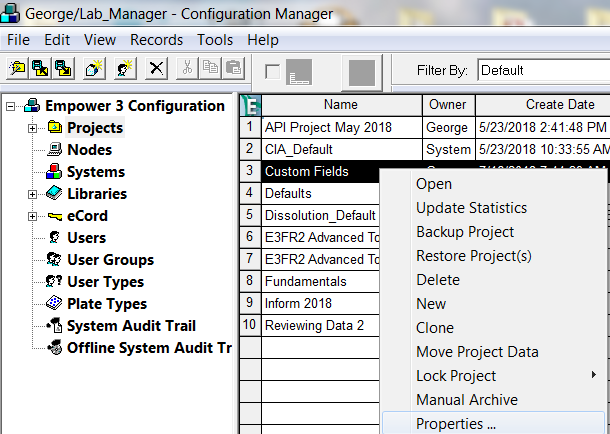Screen dimensions: 610x434
Task: Select the System Audit Trail icon
Action: tap(54, 325)
